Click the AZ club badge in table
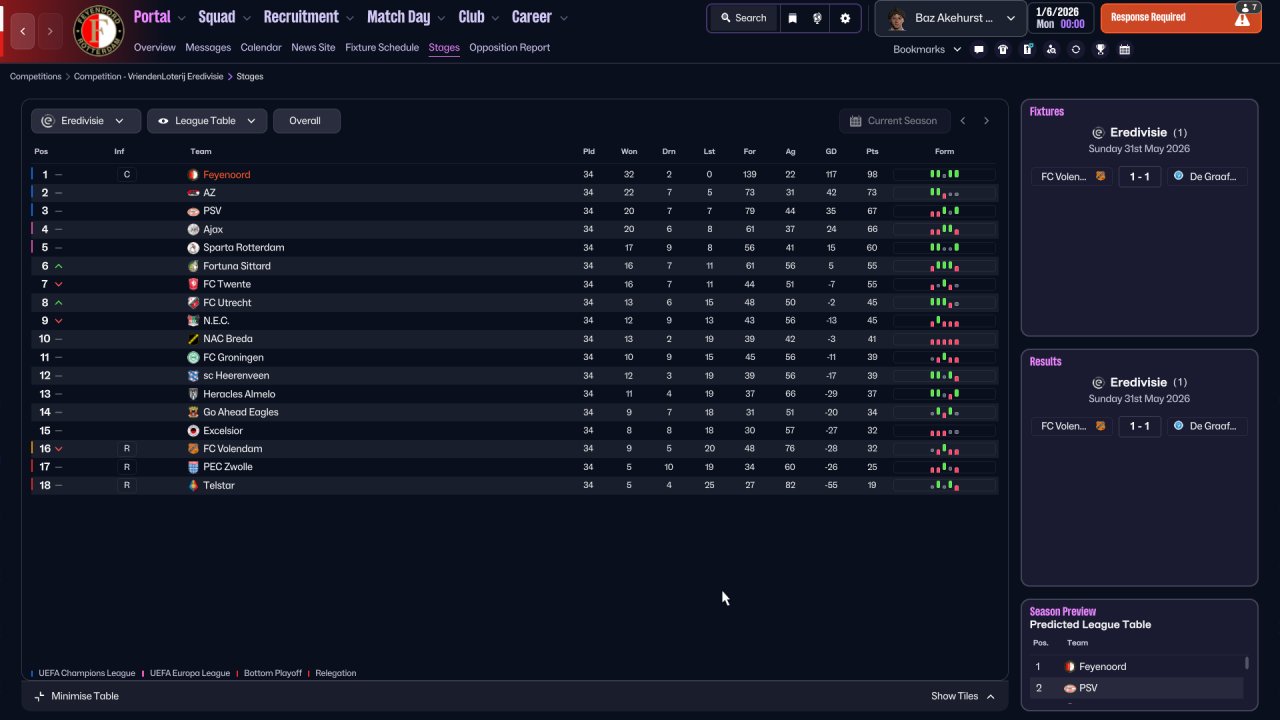The width and height of the screenshot is (1280, 720). 193,193
